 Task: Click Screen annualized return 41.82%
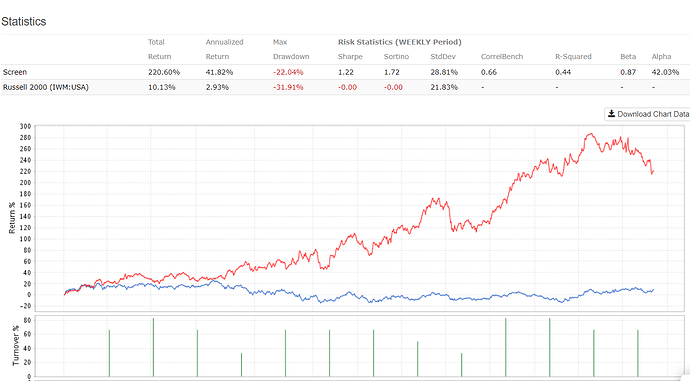coord(219,72)
